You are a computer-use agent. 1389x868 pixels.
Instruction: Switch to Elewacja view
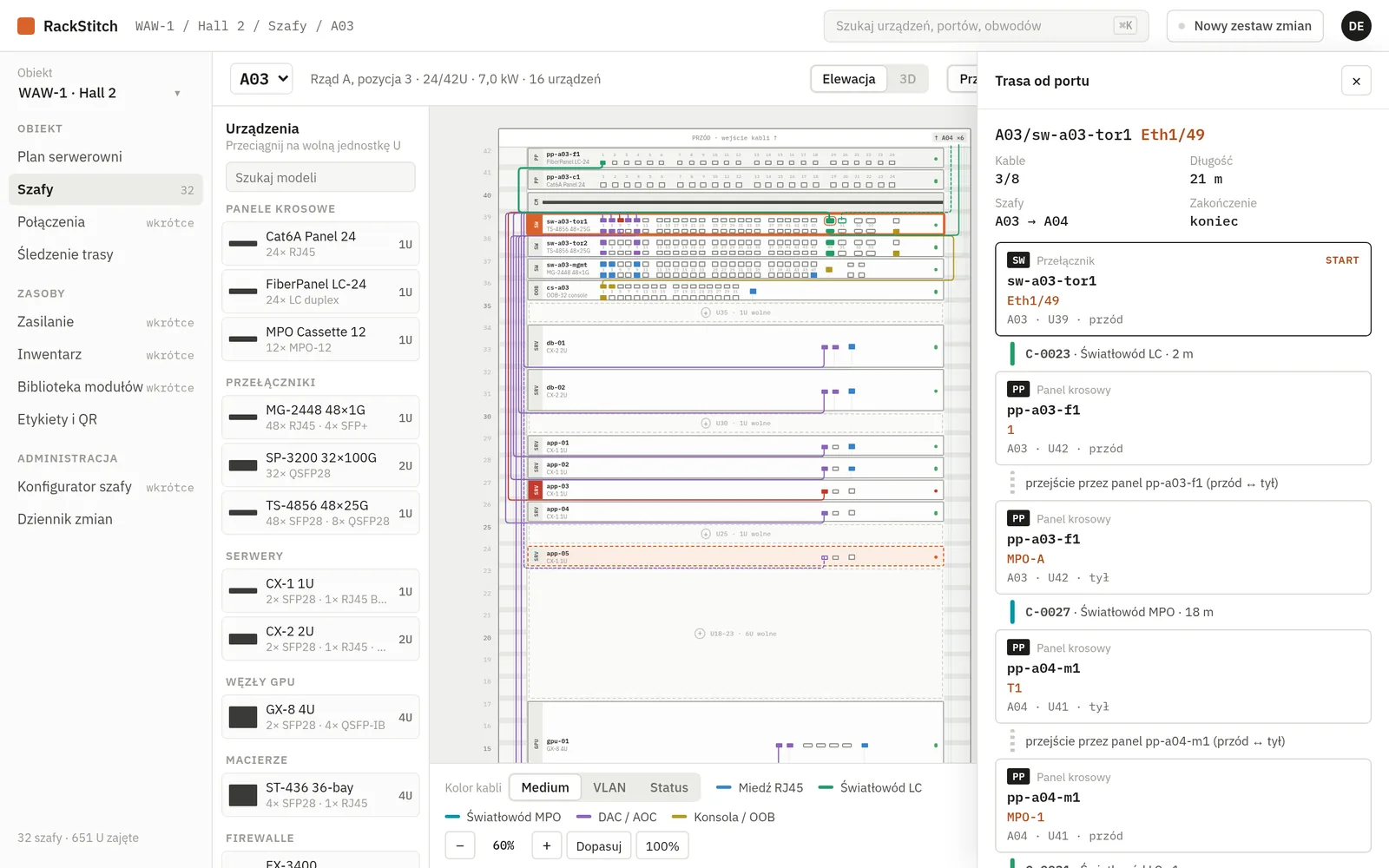pyautogui.click(x=849, y=79)
